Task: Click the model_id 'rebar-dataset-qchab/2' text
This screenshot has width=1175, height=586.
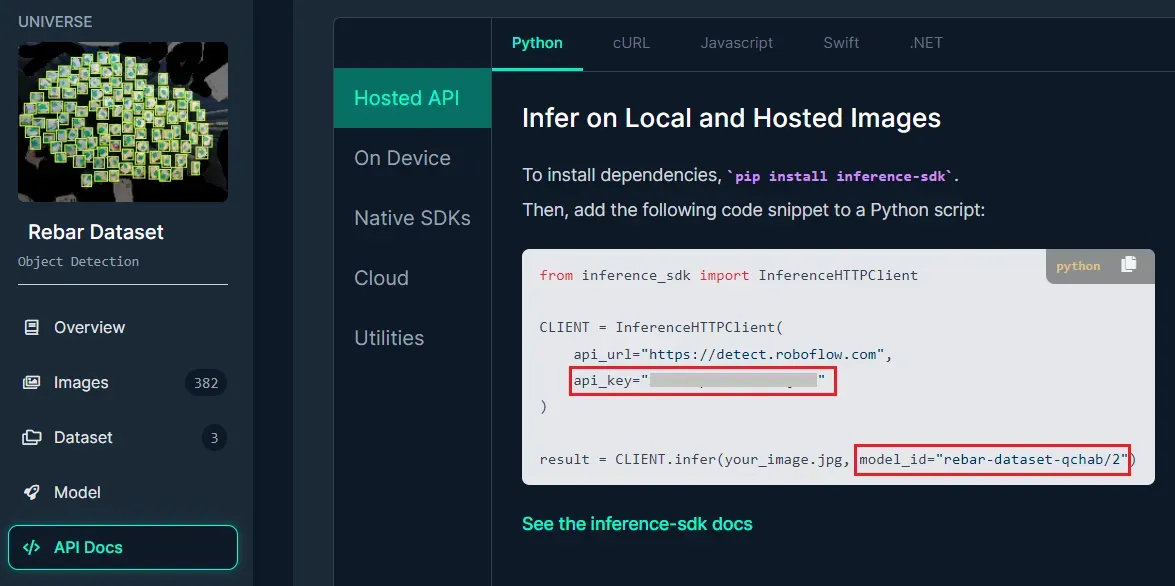Action: (x=993, y=459)
